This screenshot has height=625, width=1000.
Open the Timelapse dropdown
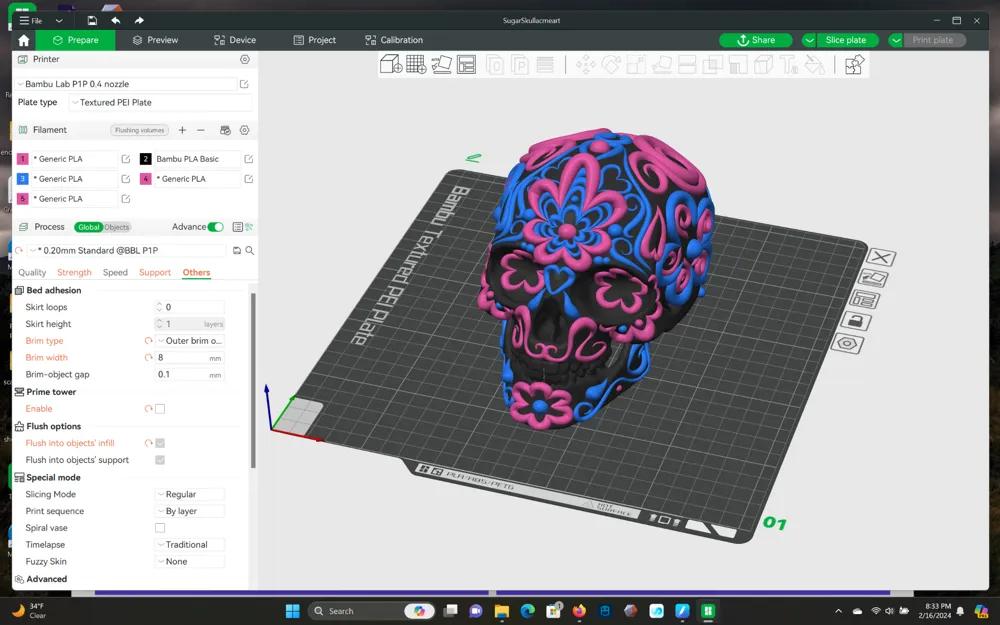[190, 545]
